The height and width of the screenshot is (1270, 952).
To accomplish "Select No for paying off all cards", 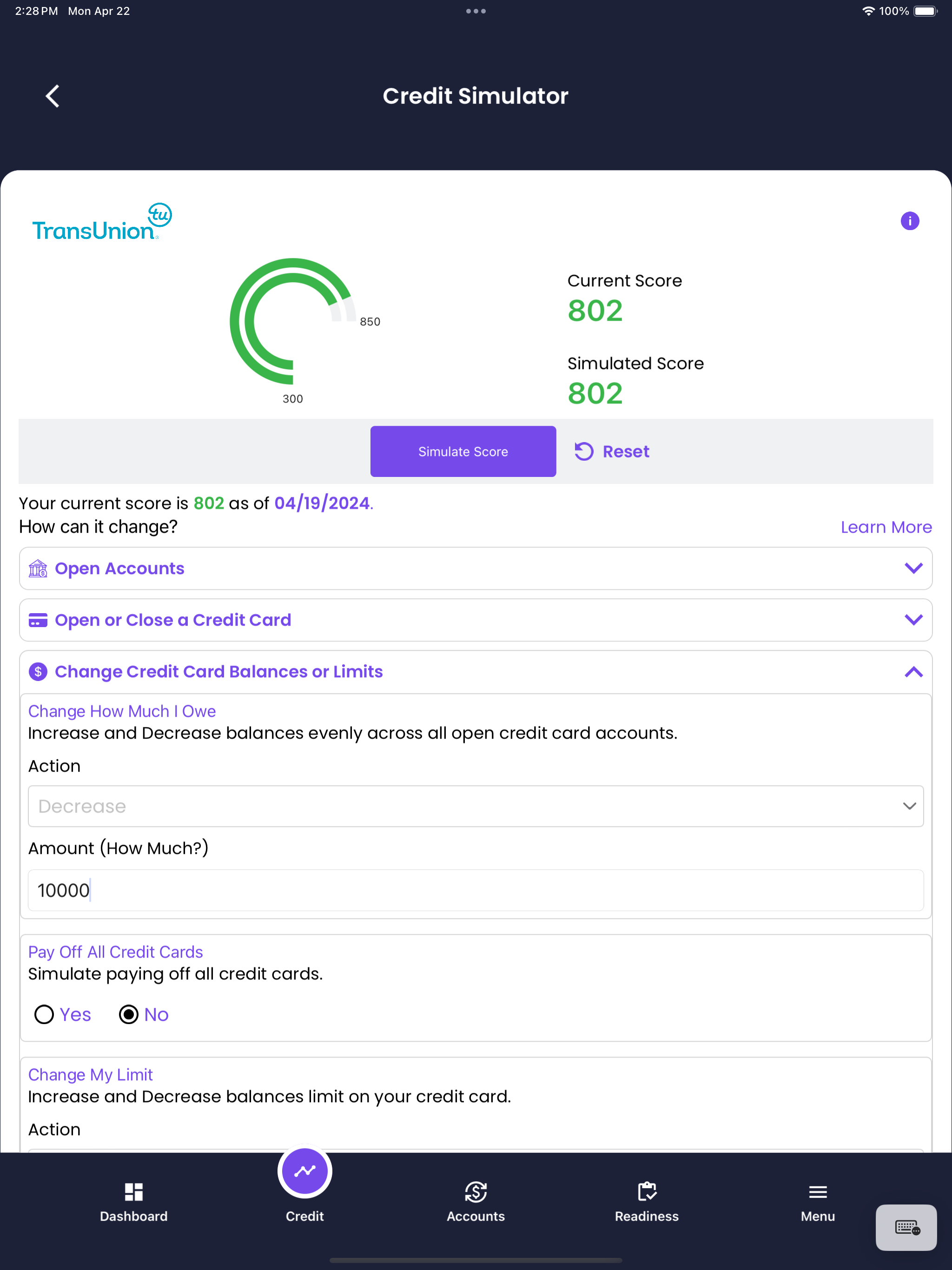I will click(x=129, y=1014).
